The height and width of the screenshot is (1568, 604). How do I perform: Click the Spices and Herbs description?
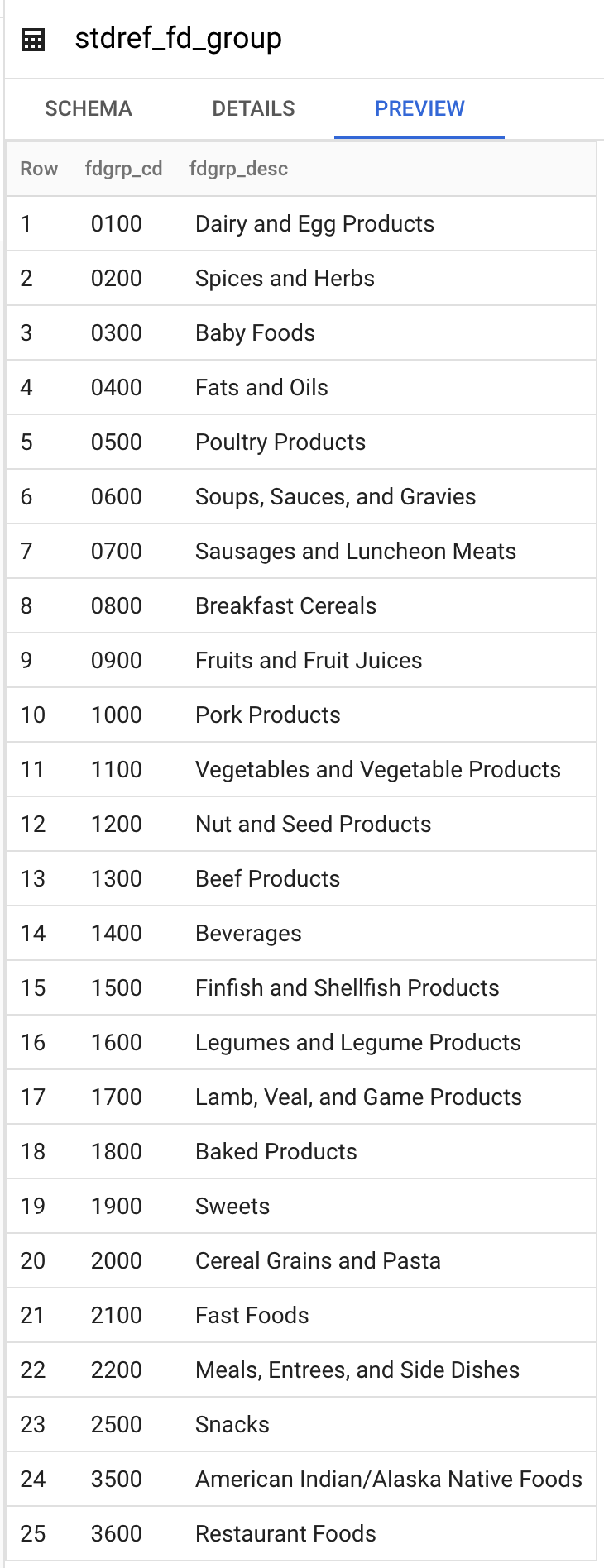[285, 279]
